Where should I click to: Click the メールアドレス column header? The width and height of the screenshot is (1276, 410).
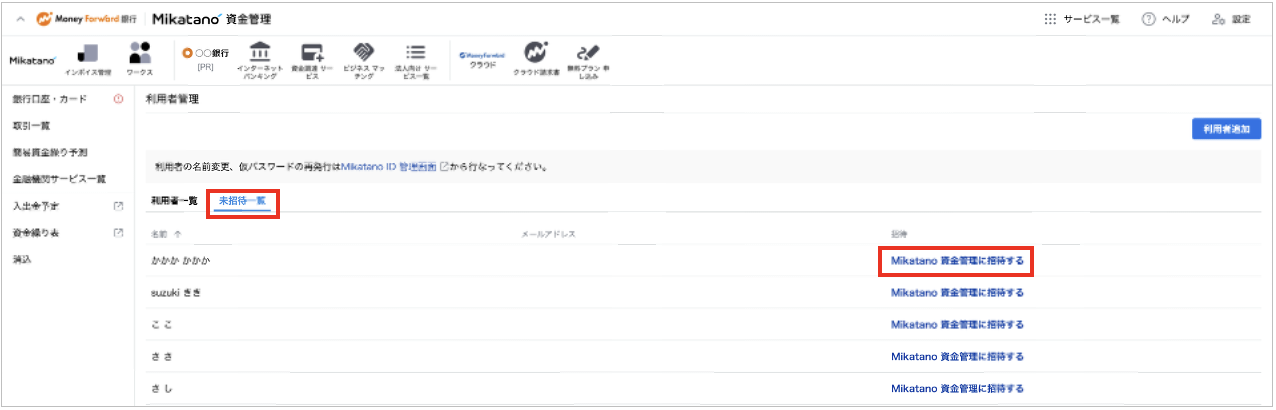tap(549, 234)
